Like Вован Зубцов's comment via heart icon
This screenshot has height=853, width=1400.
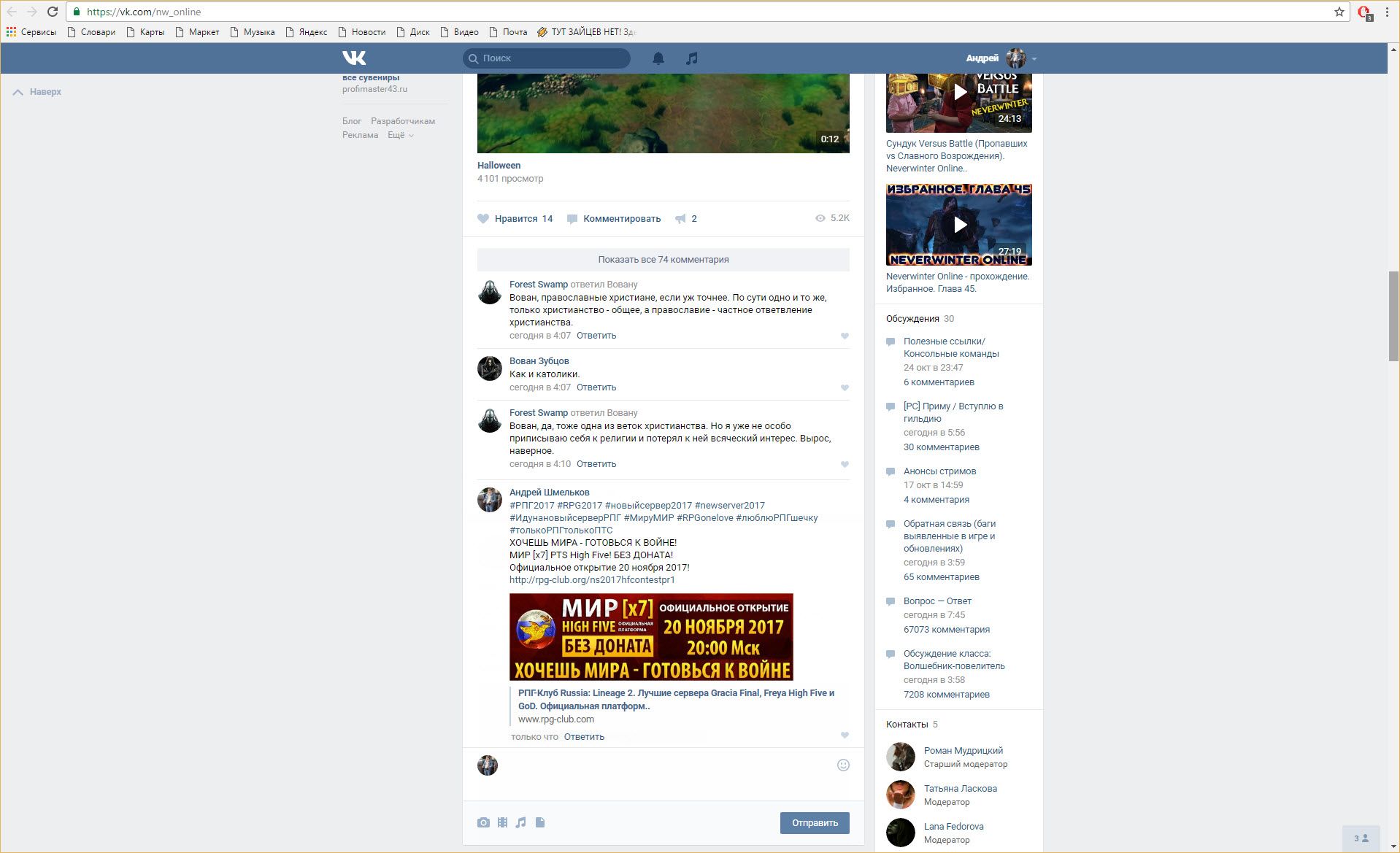click(845, 388)
